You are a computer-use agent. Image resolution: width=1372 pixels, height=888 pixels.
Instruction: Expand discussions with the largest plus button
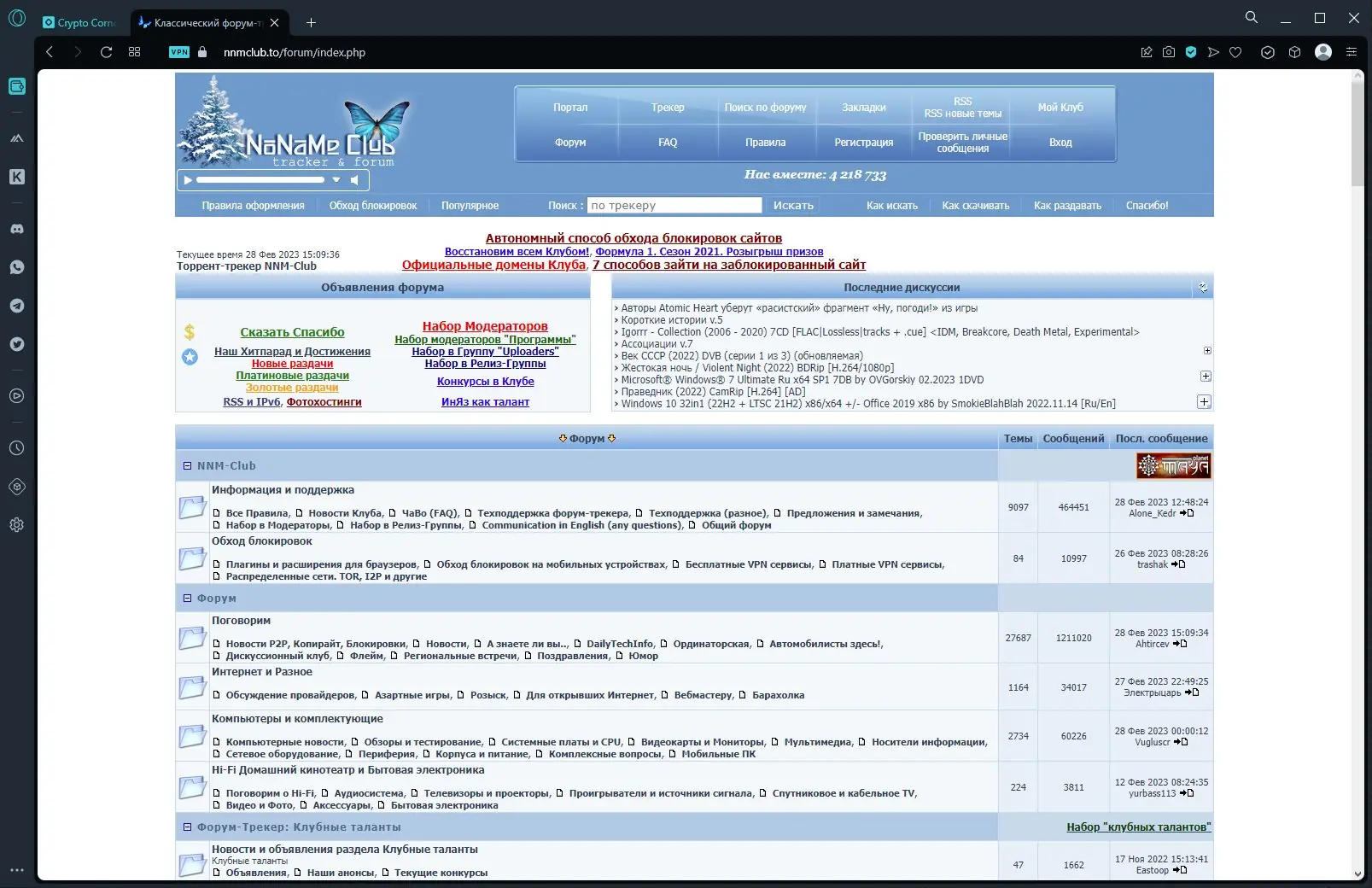click(x=1204, y=401)
